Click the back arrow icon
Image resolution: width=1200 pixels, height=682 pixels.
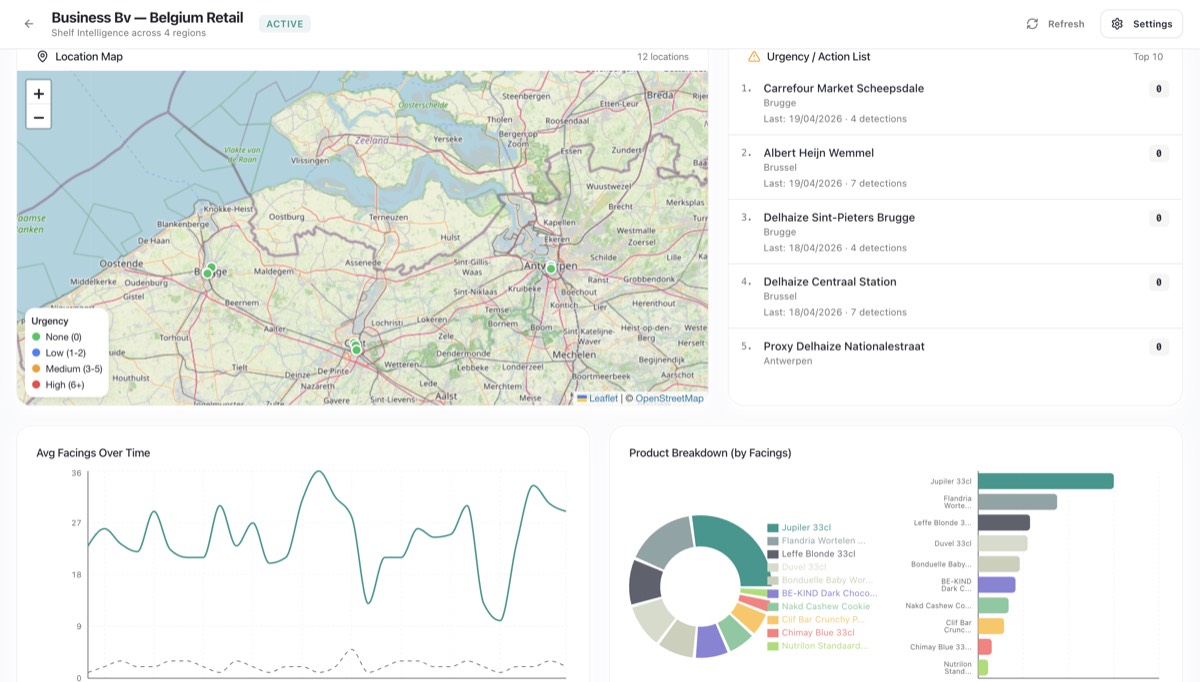28,24
